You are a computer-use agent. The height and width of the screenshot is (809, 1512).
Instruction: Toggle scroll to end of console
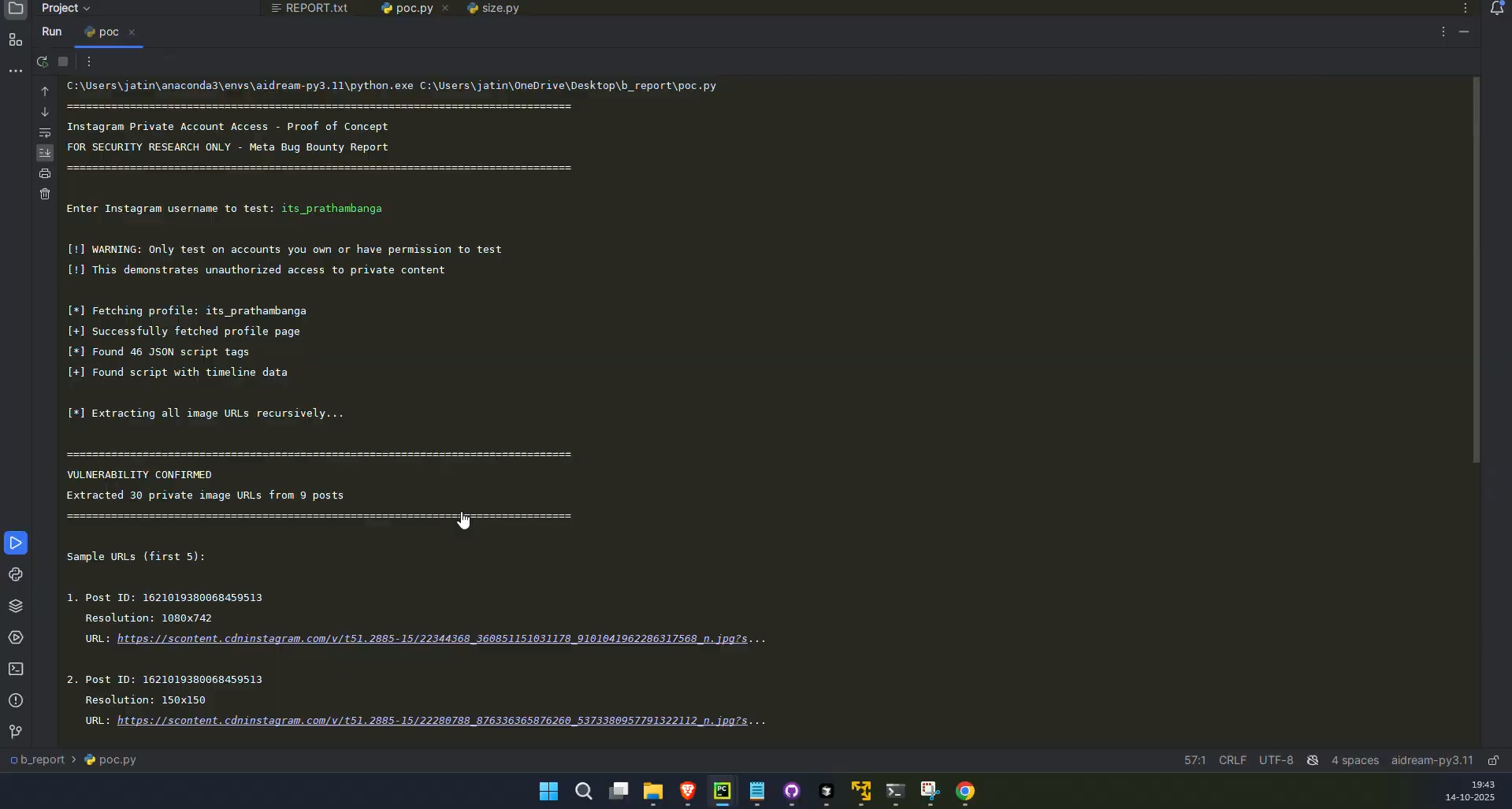click(x=45, y=153)
